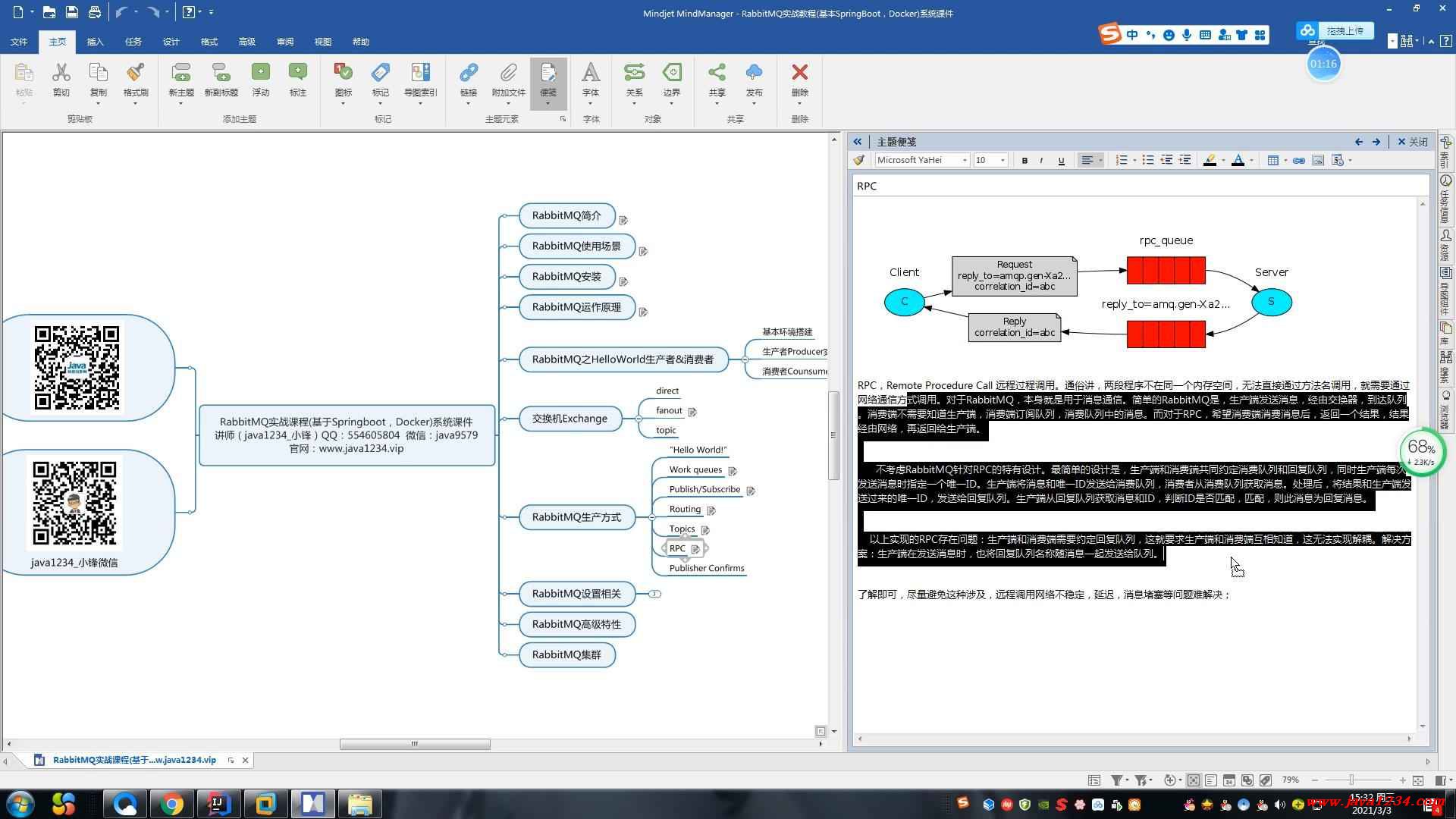Image resolution: width=1456 pixels, height=819 pixels.
Task: Switch to the 设计 ribbon tab
Action: [171, 42]
